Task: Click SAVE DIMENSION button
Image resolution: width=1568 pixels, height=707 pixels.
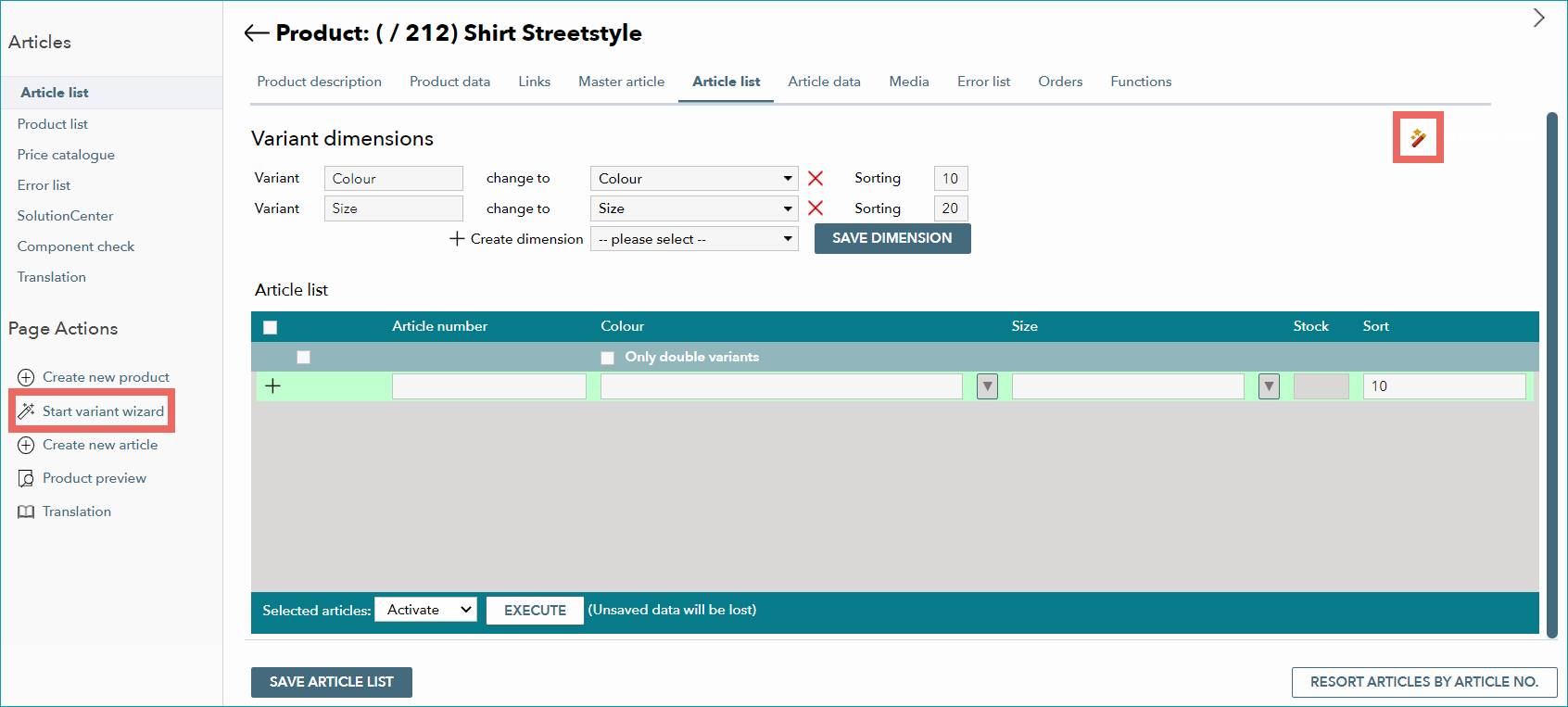Action: pos(892,238)
